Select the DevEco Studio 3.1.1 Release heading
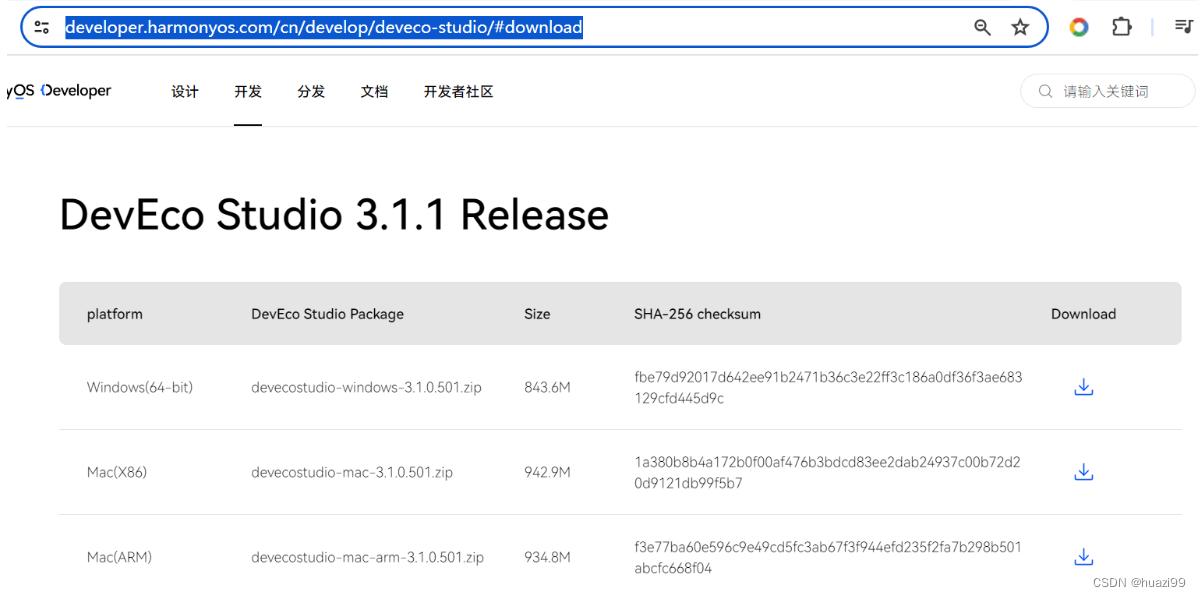 [x=334, y=215]
